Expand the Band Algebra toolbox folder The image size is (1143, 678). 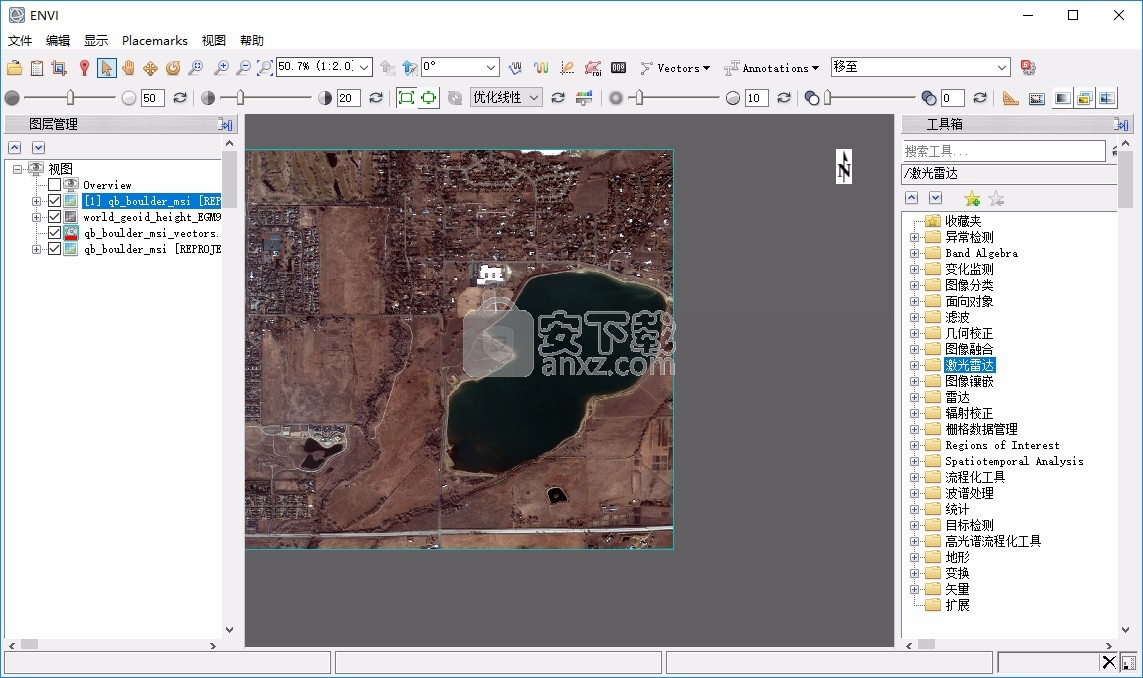pyautogui.click(x=914, y=253)
